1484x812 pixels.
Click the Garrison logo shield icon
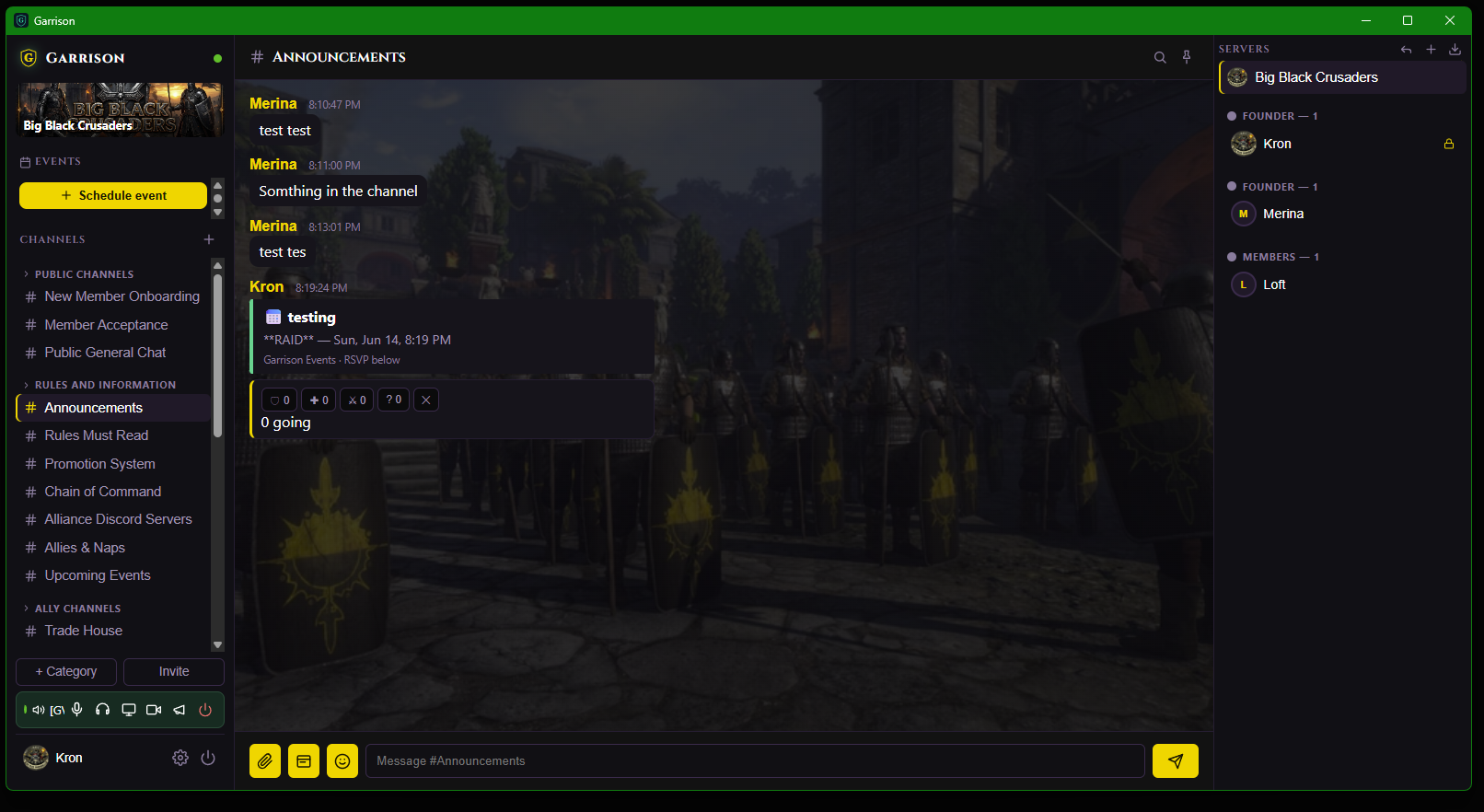pos(29,58)
